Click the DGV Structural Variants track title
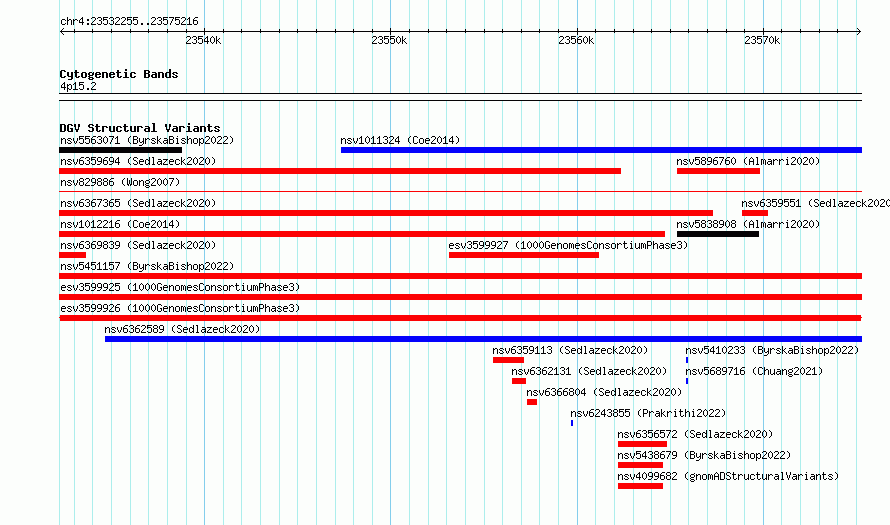Image resolution: width=890 pixels, height=525 pixels. click(x=140, y=128)
